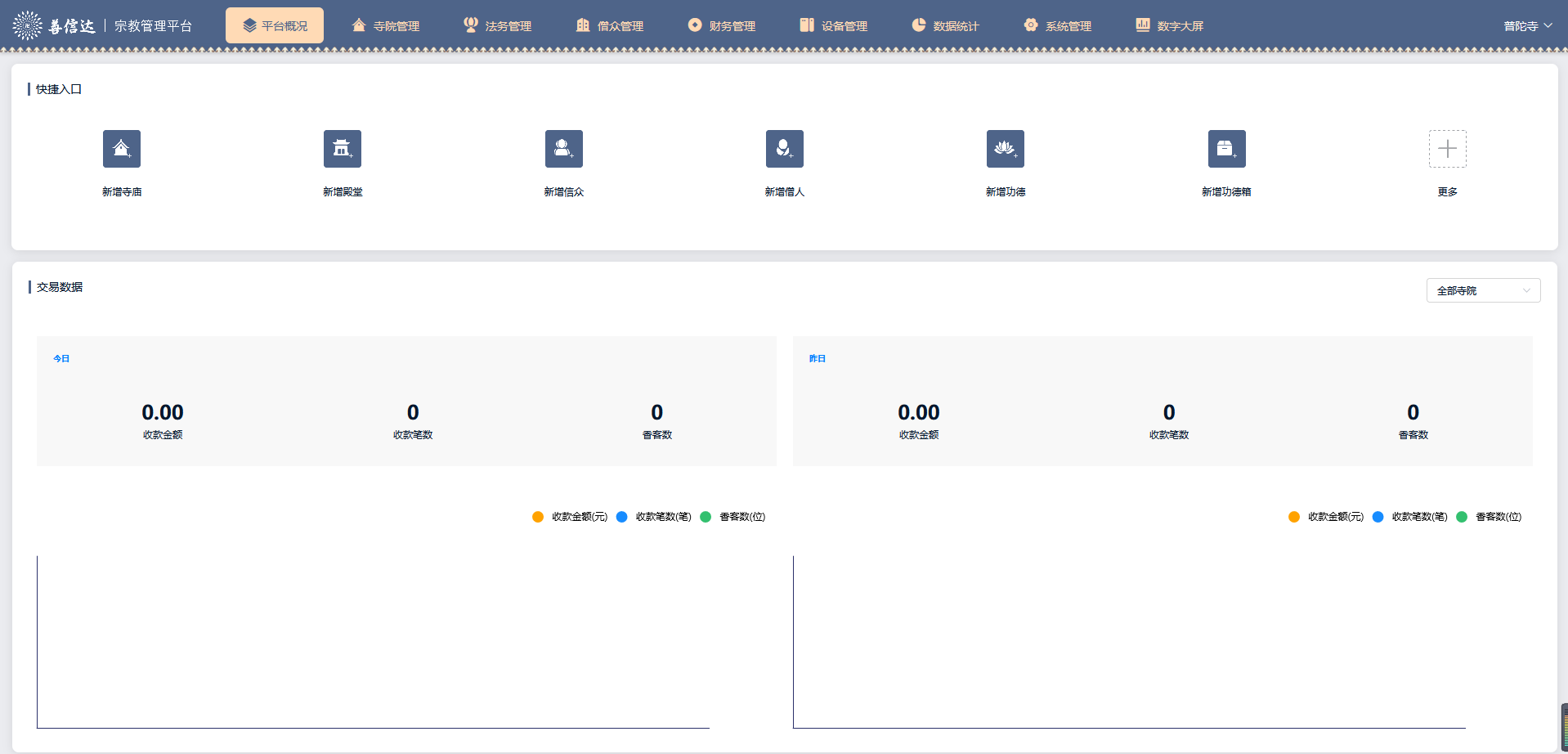Screen dimensions: 1568x754
Task: Switch to the 财务管理 menu
Action: tap(721, 26)
